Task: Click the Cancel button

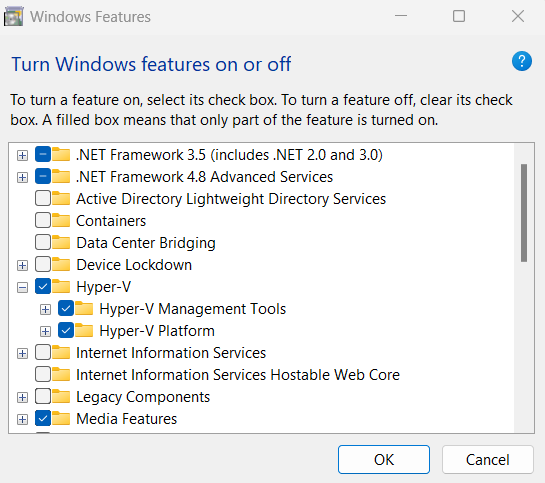Action: coord(487,459)
